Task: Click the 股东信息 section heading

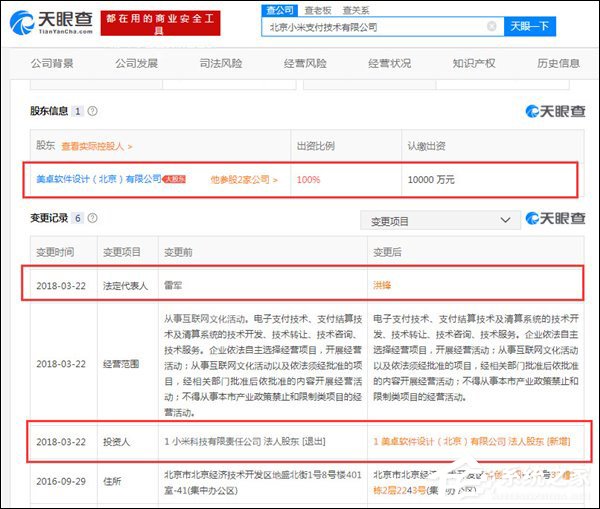Action: pos(49,111)
